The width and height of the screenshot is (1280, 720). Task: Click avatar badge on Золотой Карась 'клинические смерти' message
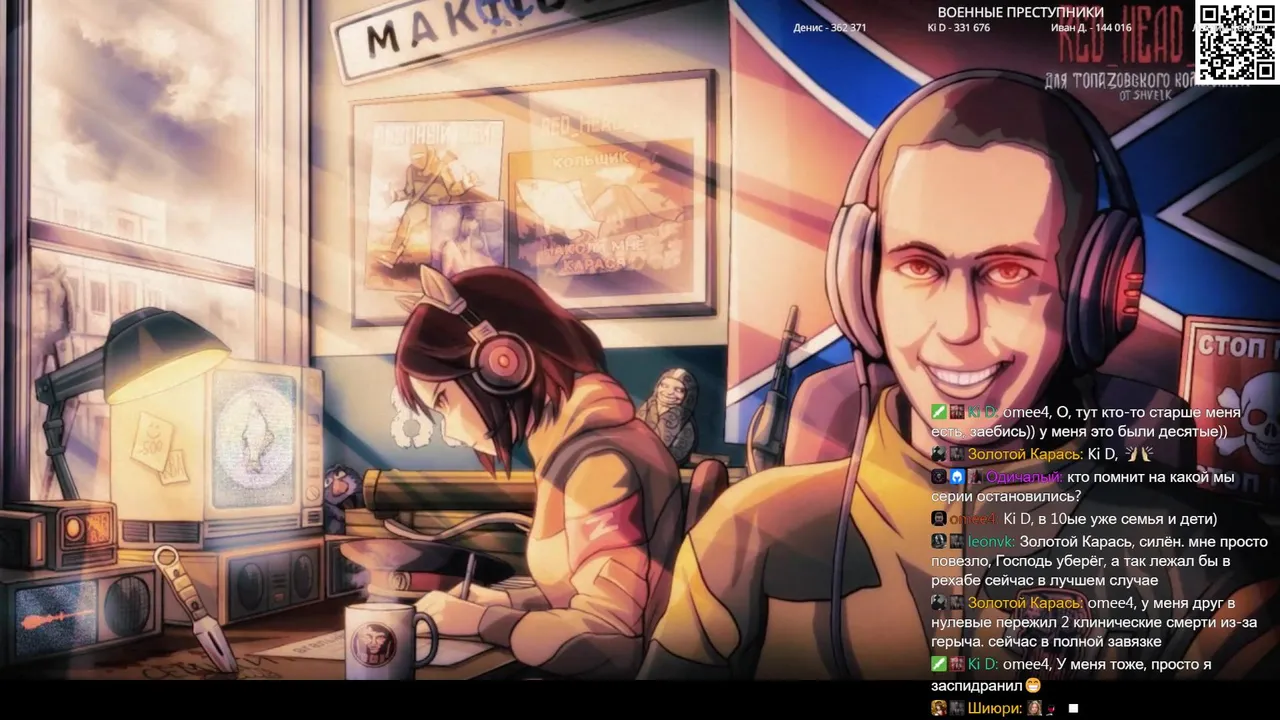coord(938,603)
